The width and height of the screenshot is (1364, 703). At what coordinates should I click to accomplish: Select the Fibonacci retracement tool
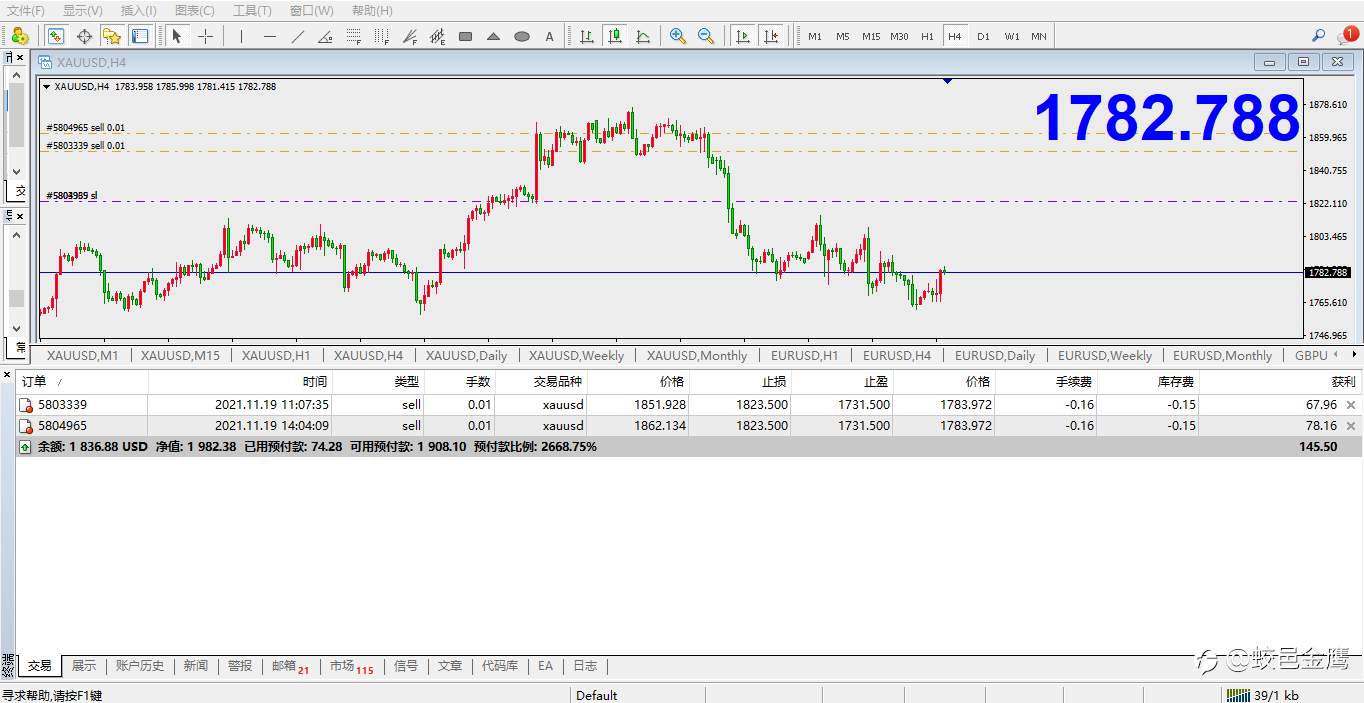[353, 36]
